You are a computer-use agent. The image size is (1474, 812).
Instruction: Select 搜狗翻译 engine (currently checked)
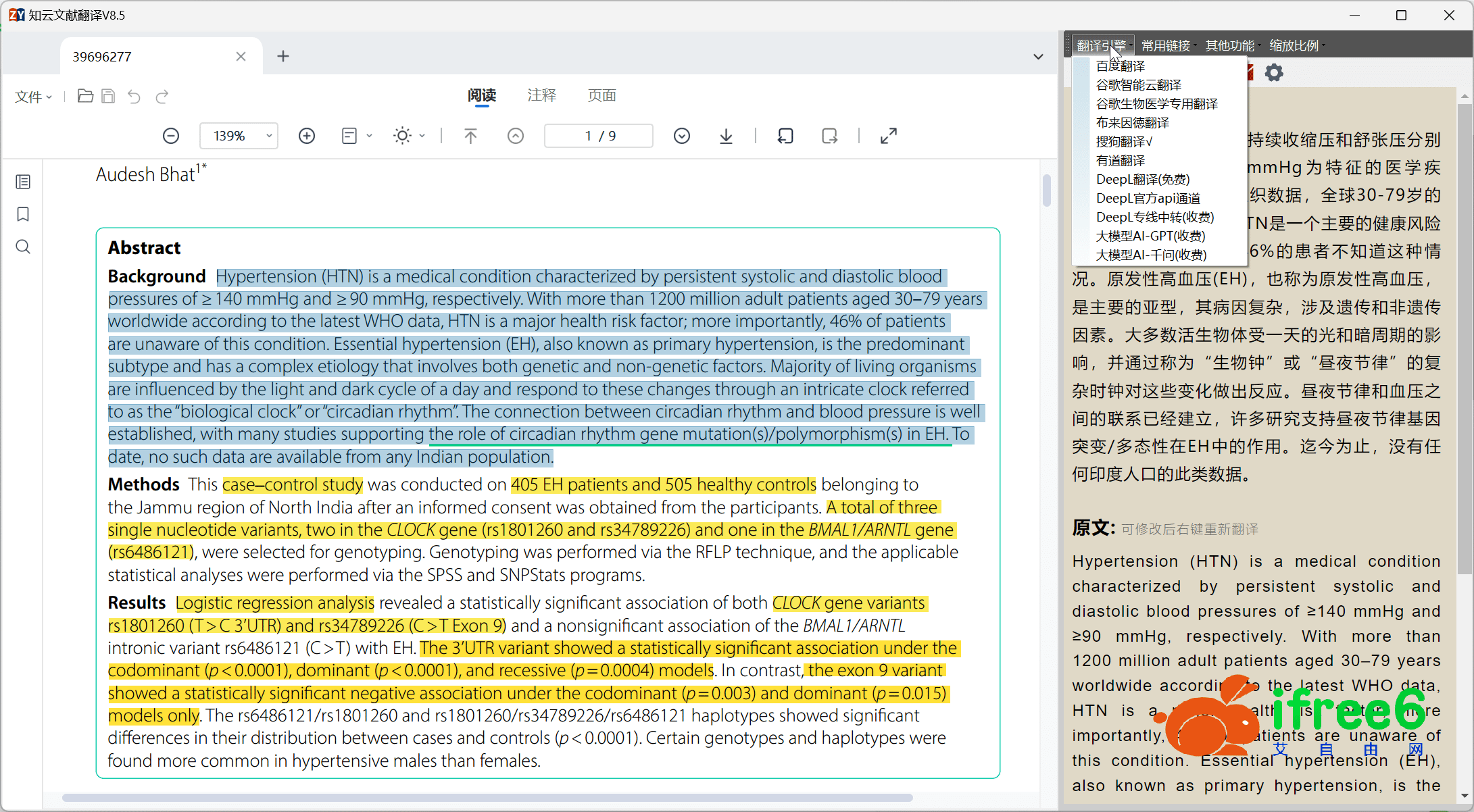(1124, 142)
